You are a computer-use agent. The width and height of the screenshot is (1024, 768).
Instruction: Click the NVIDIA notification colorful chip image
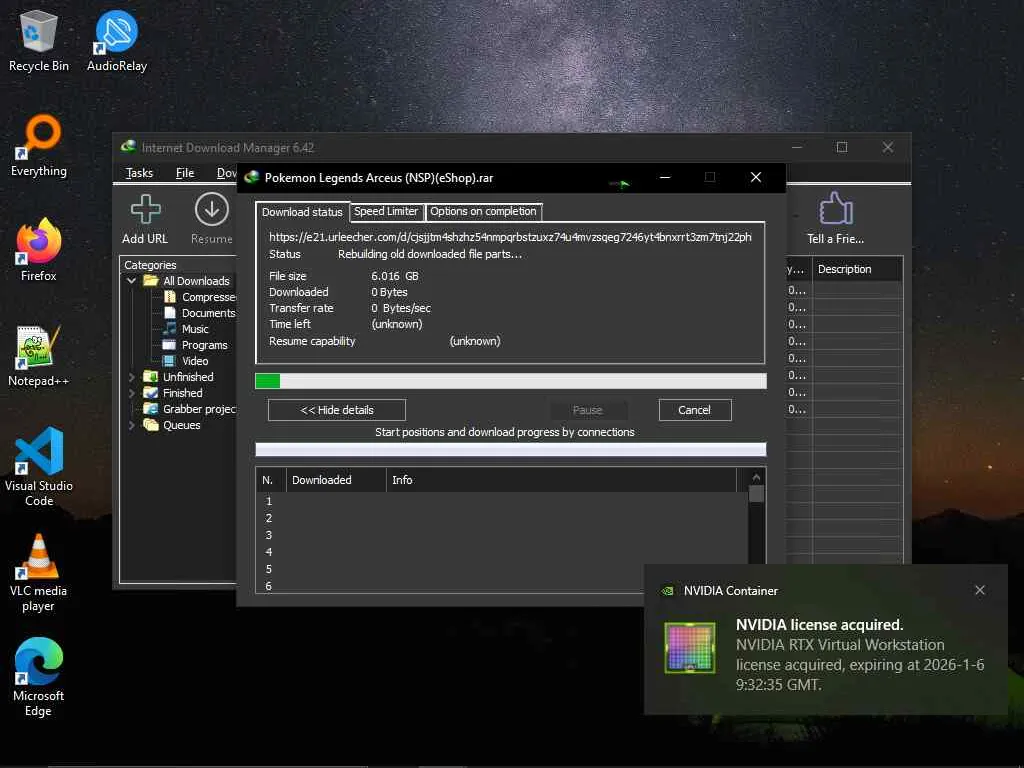[690, 647]
